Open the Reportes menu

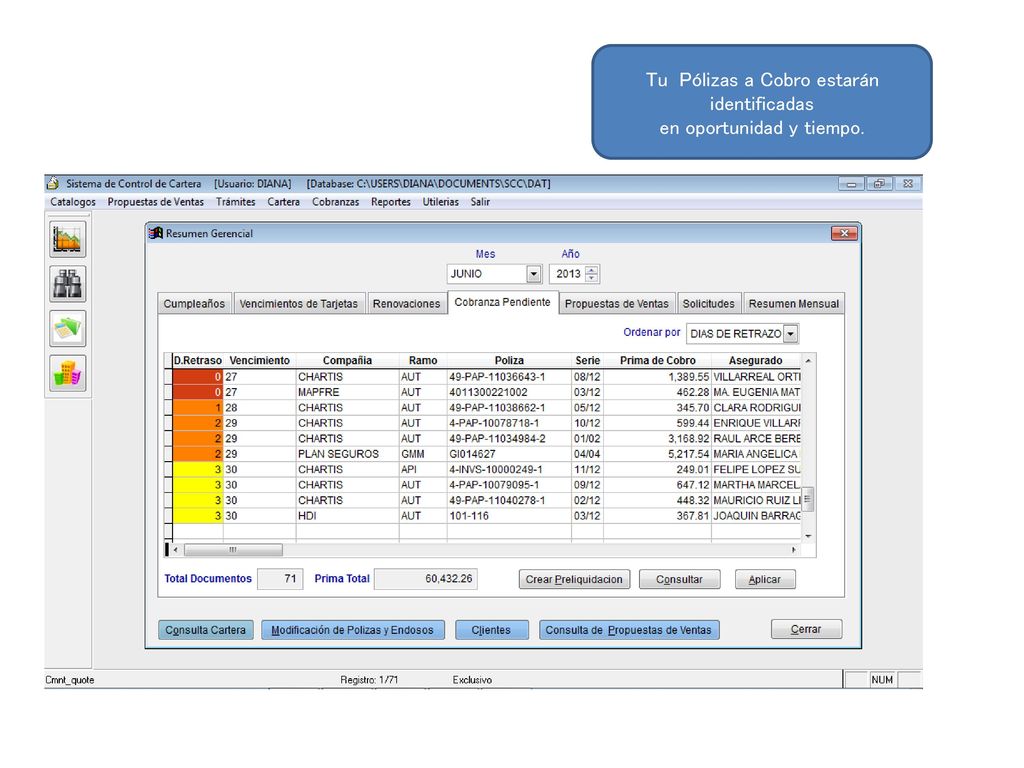(x=391, y=202)
